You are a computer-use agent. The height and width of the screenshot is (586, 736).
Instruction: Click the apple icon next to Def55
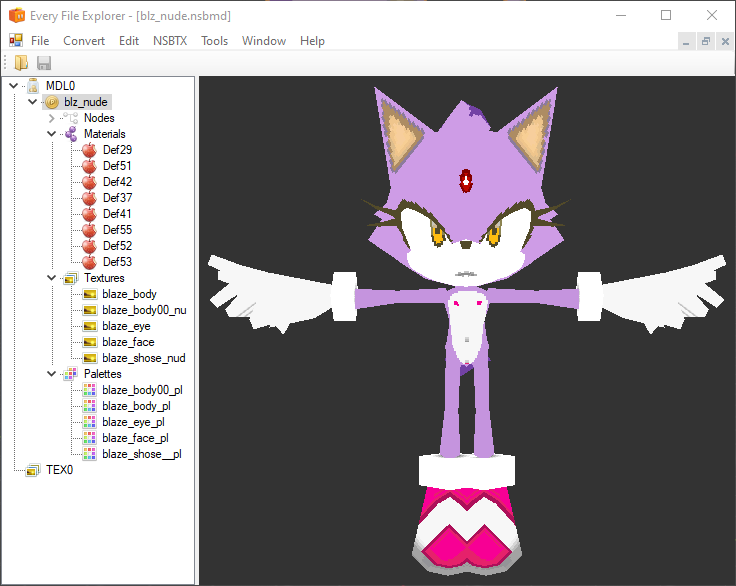pos(89,230)
